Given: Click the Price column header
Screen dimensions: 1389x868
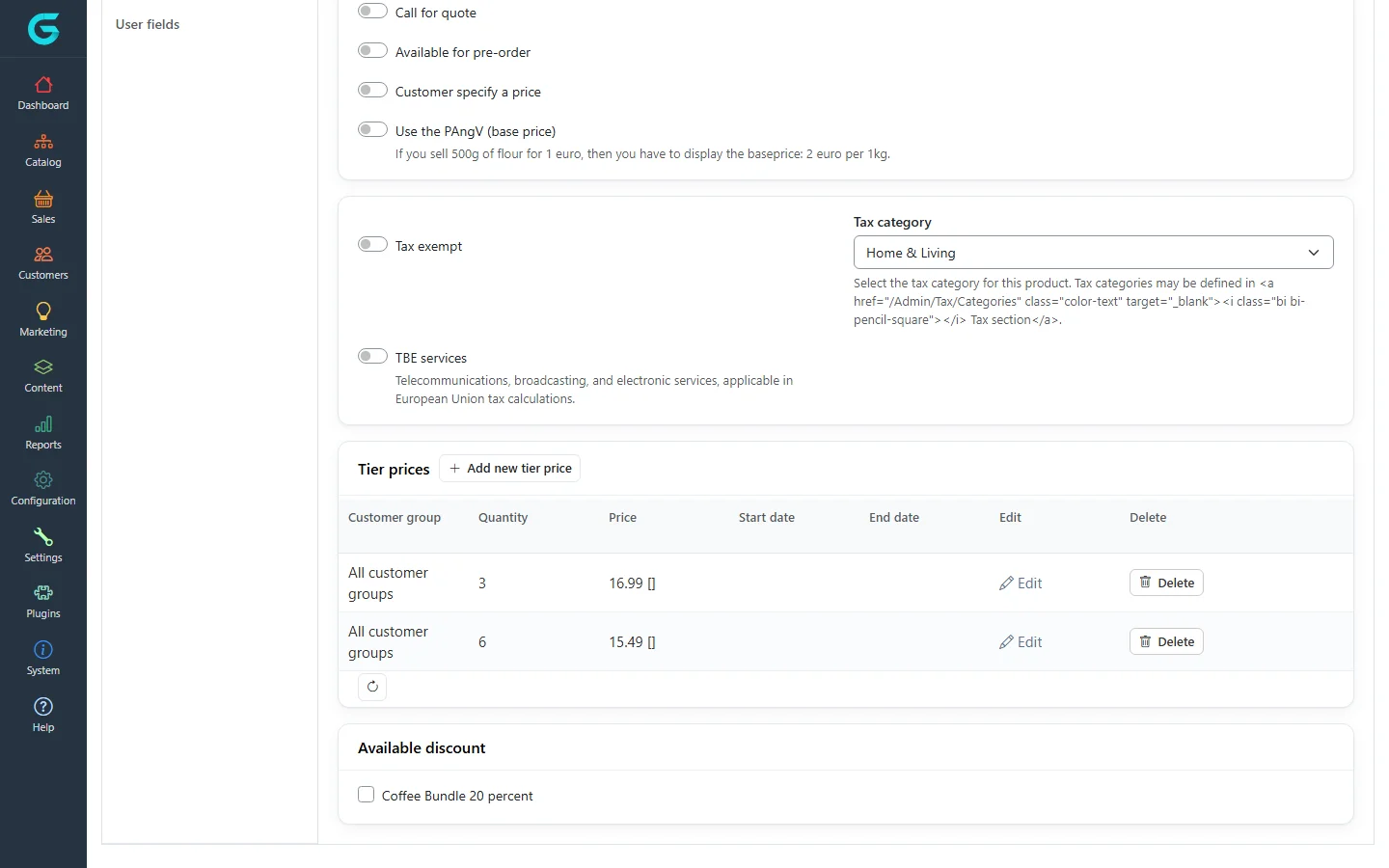Looking at the screenshot, I should [623, 518].
